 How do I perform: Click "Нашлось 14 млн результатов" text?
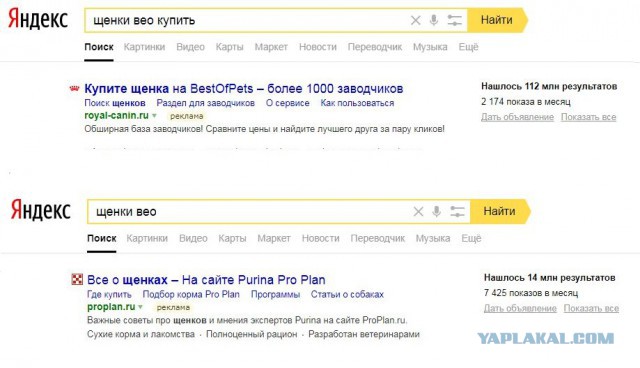pyautogui.click(x=549, y=277)
